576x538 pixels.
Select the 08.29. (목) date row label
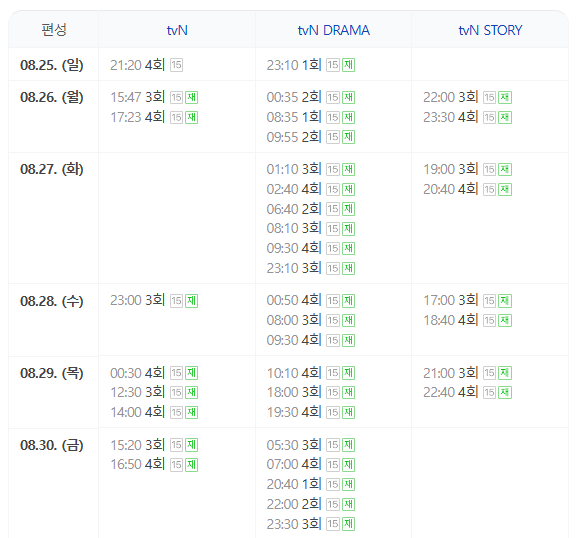click(x=52, y=373)
